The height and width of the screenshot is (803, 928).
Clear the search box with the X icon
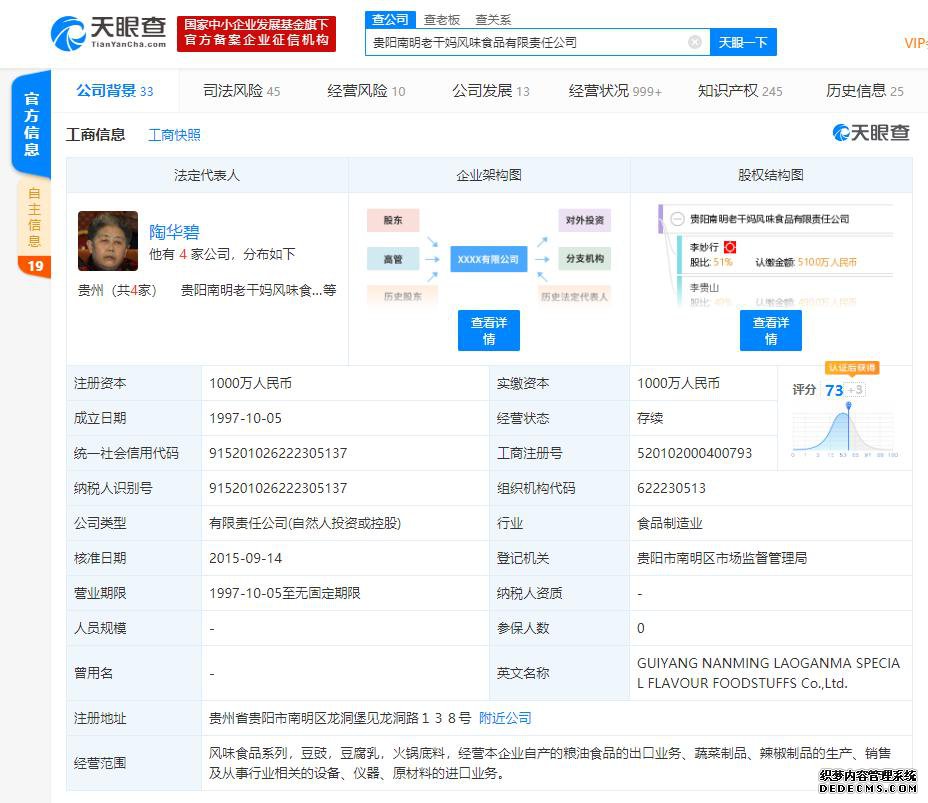point(695,42)
